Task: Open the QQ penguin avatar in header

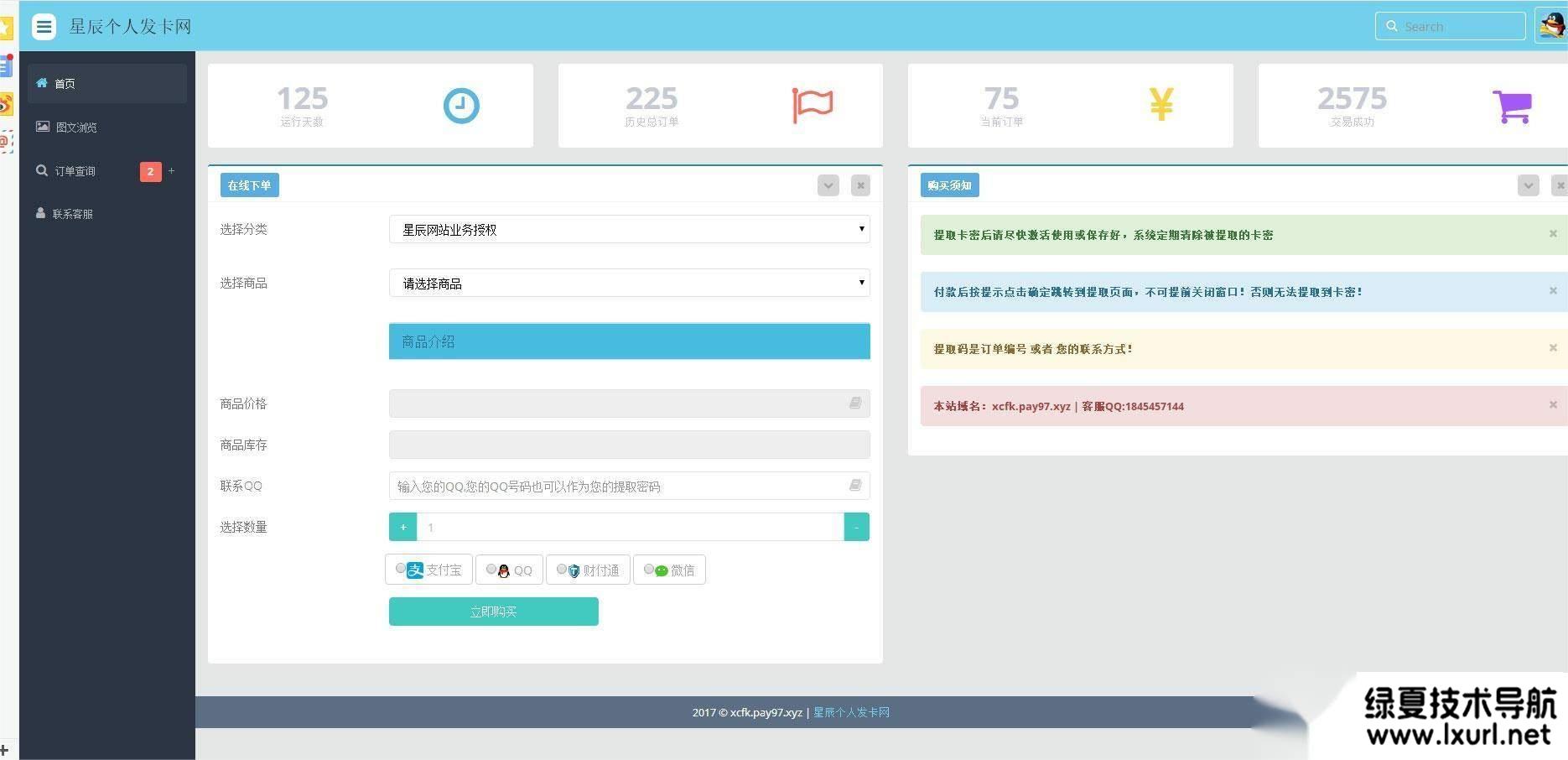Action: tap(1551, 25)
